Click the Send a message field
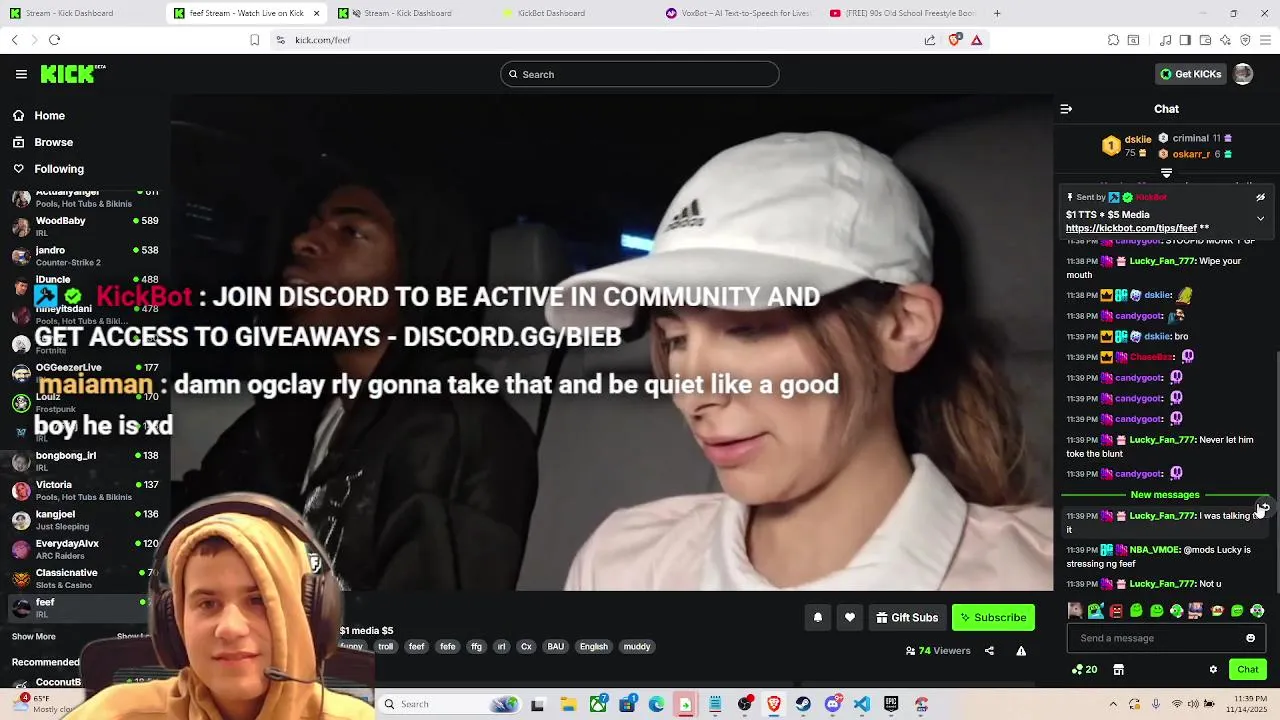The width and height of the screenshot is (1280, 720). click(x=1166, y=638)
